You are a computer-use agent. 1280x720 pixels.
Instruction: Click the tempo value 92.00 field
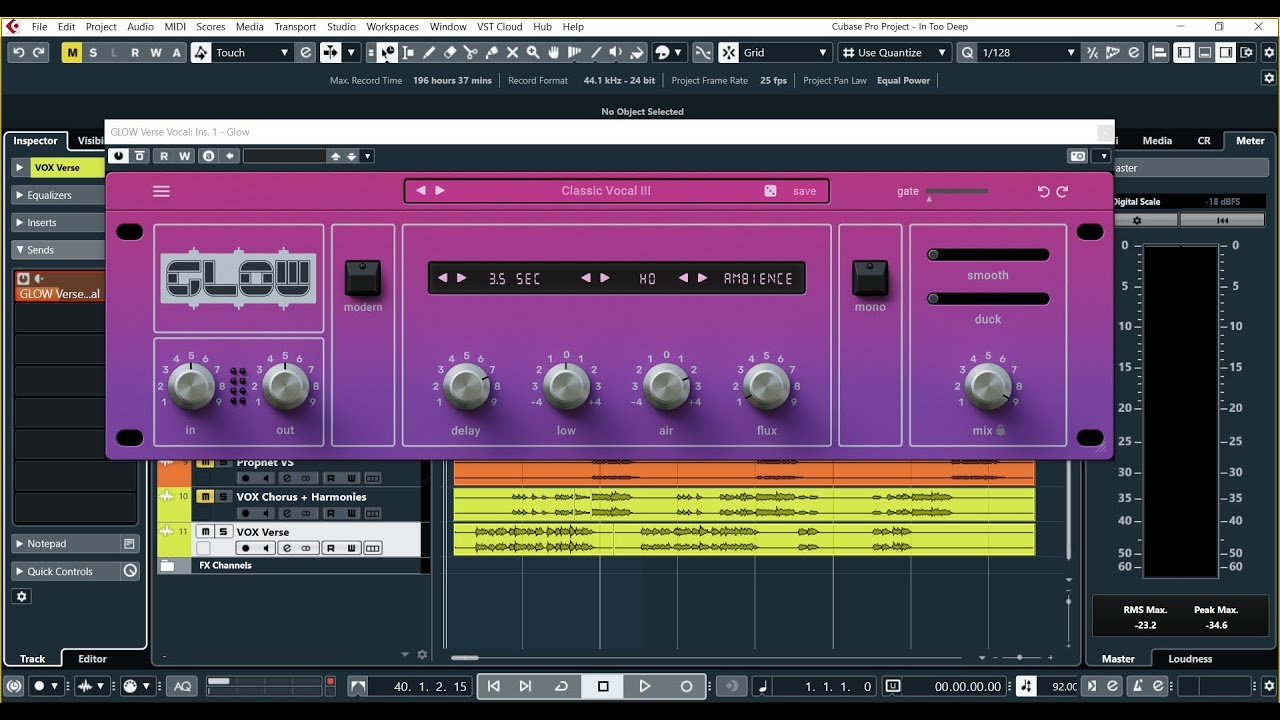[x=1064, y=686]
